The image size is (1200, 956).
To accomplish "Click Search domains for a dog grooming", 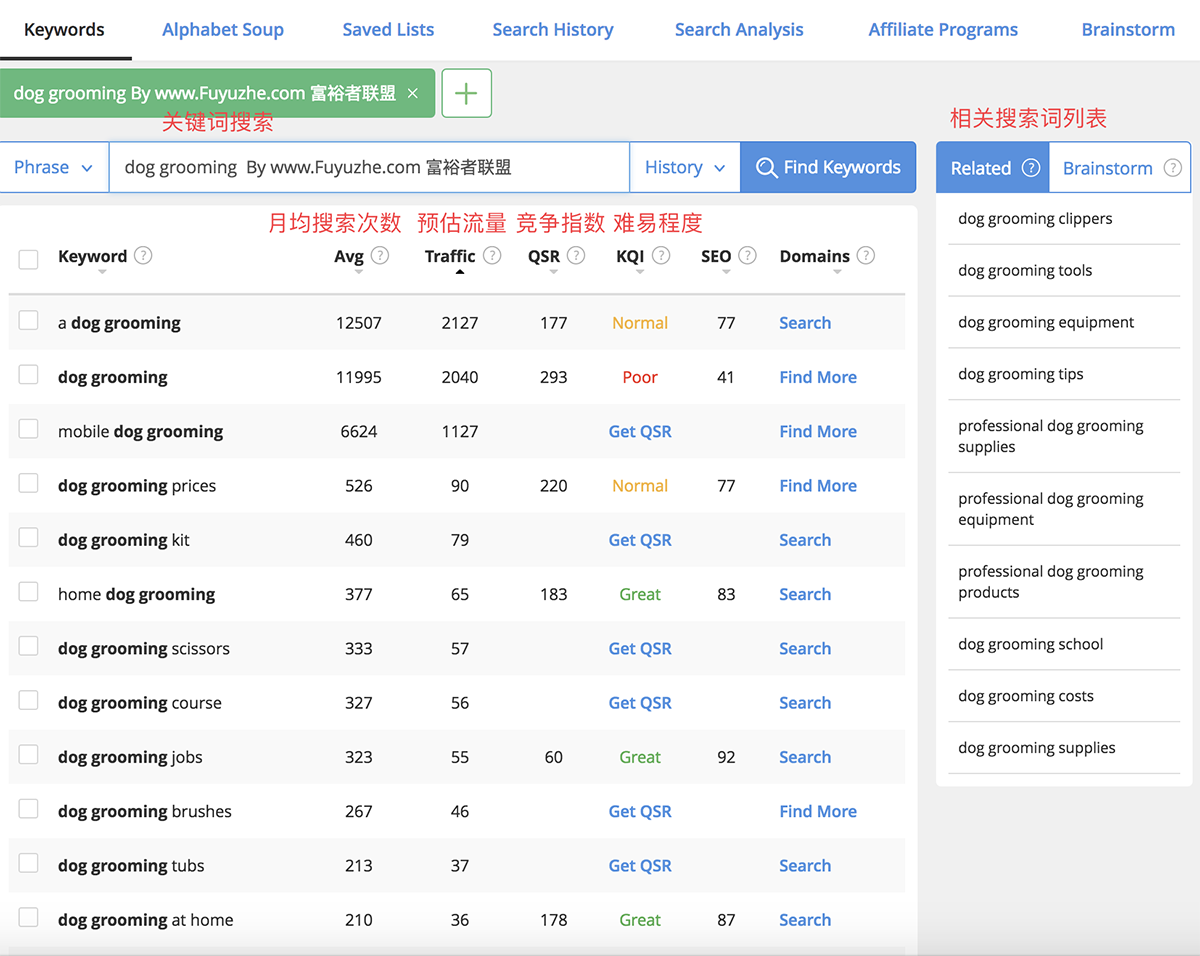I will [x=805, y=323].
